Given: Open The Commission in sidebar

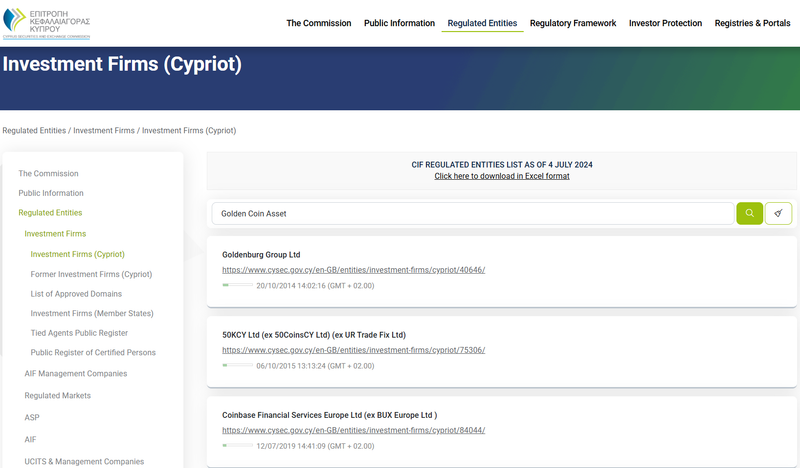Looking at the screenshot, I should tap(48, 174).
